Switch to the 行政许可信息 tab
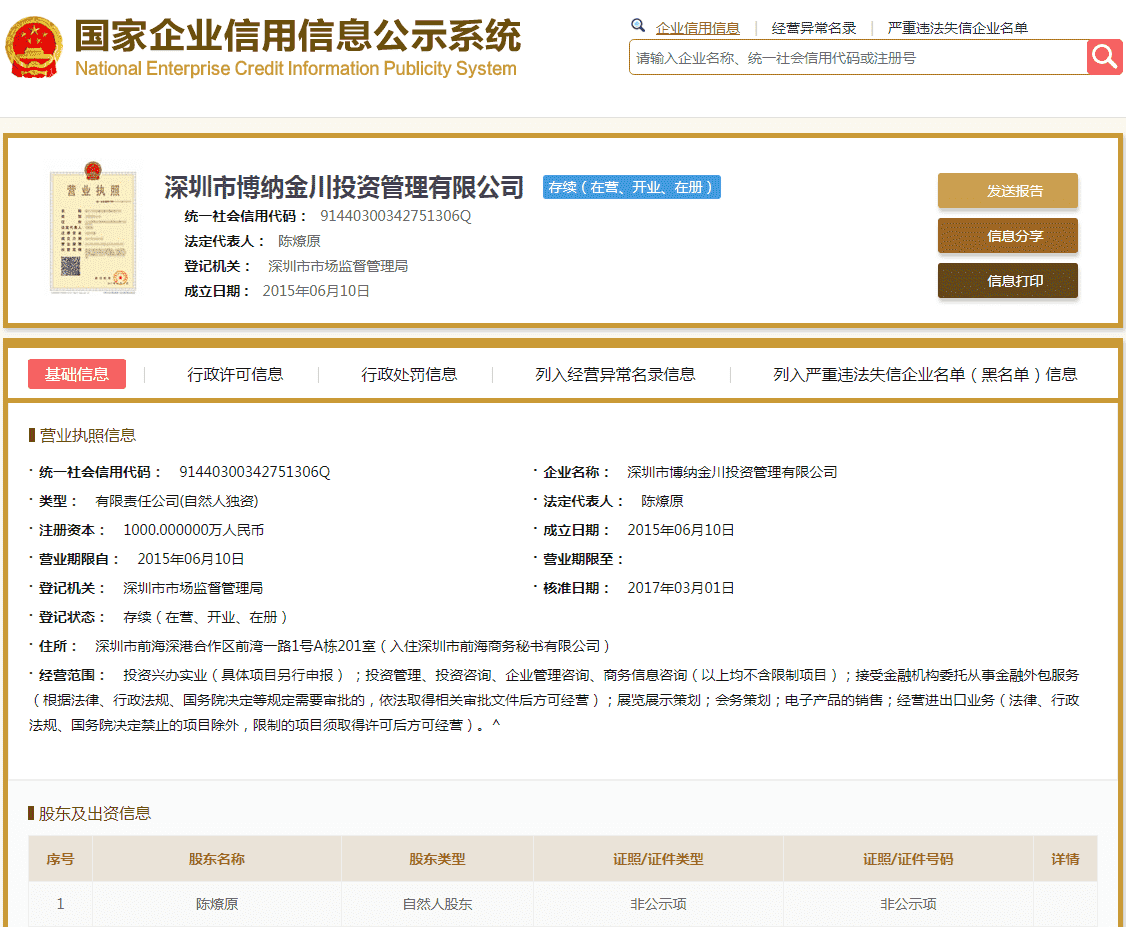 pos(235,374)
